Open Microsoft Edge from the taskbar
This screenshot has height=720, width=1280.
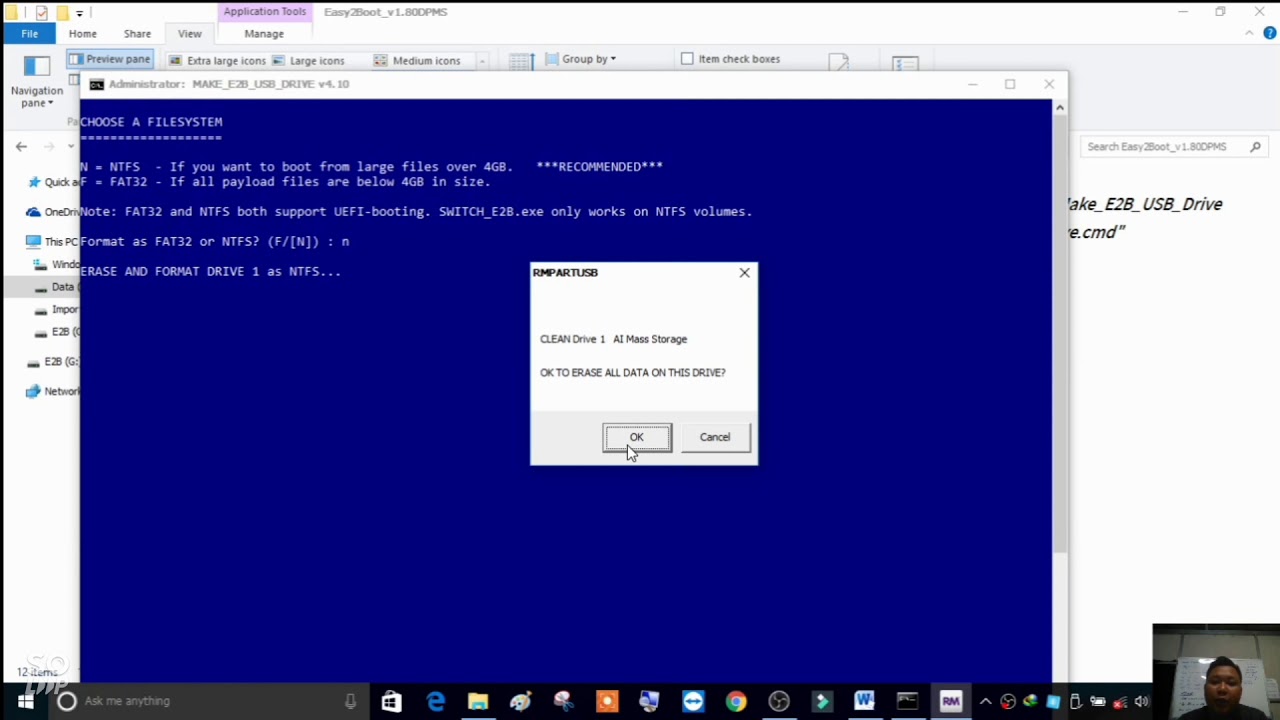coord(435,701)
